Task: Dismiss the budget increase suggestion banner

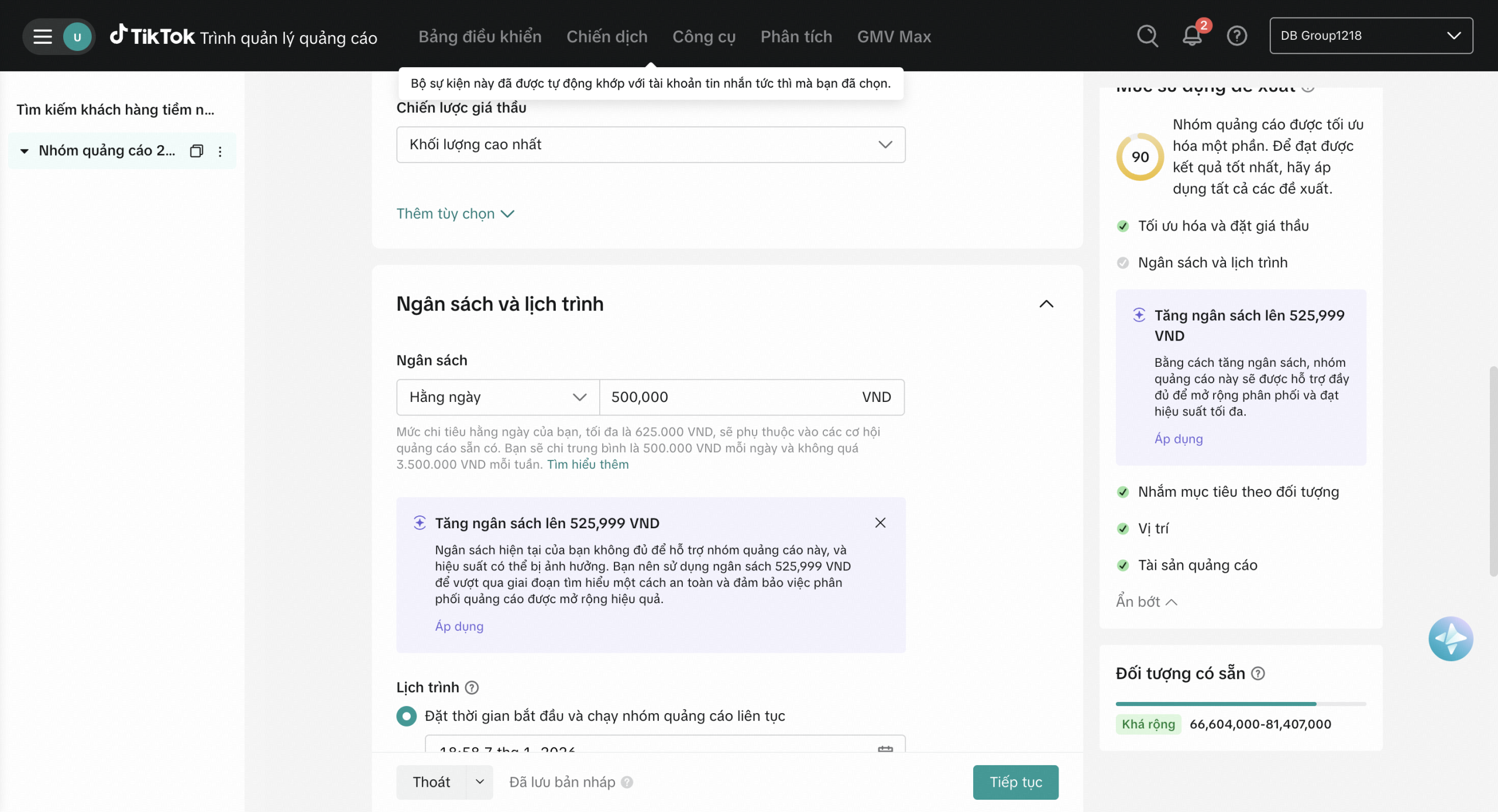Action: click(x=879, y=523)
